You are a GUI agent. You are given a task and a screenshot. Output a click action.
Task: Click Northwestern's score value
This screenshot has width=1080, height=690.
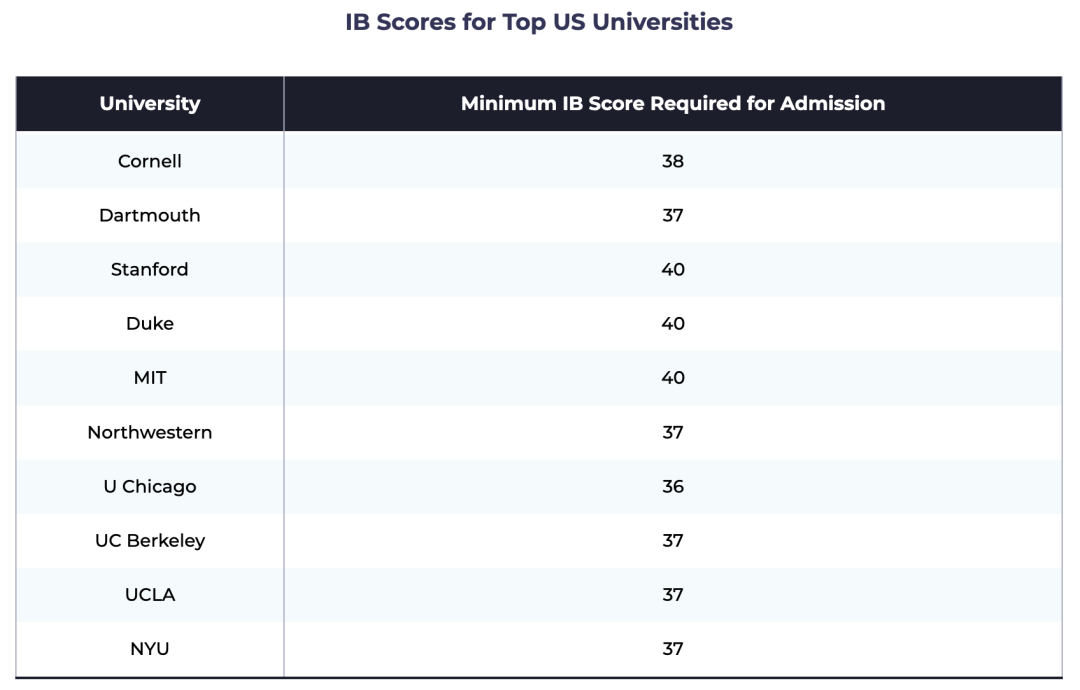673,432
